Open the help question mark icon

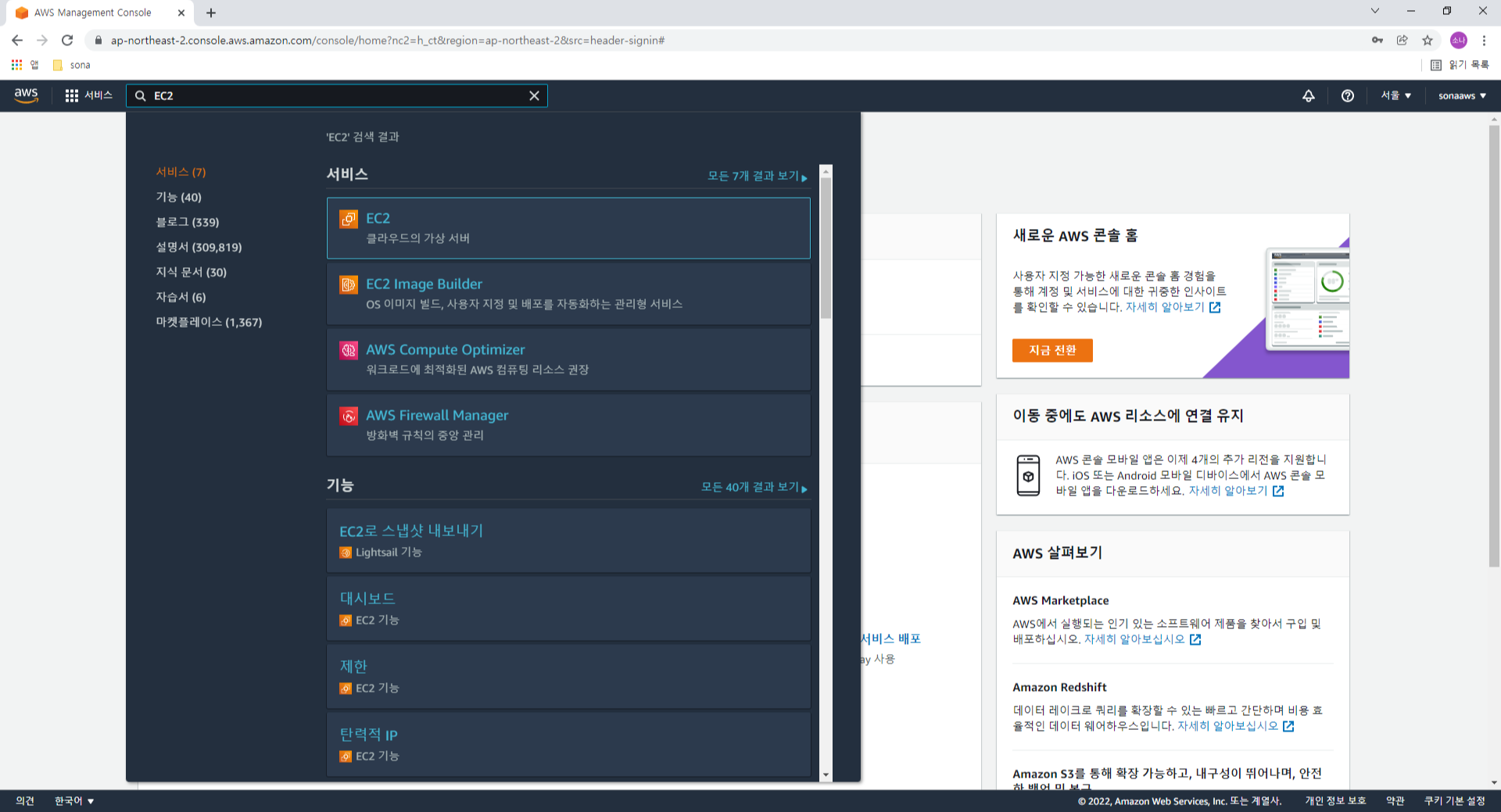pyautogui.click(x=1348, y=96)
